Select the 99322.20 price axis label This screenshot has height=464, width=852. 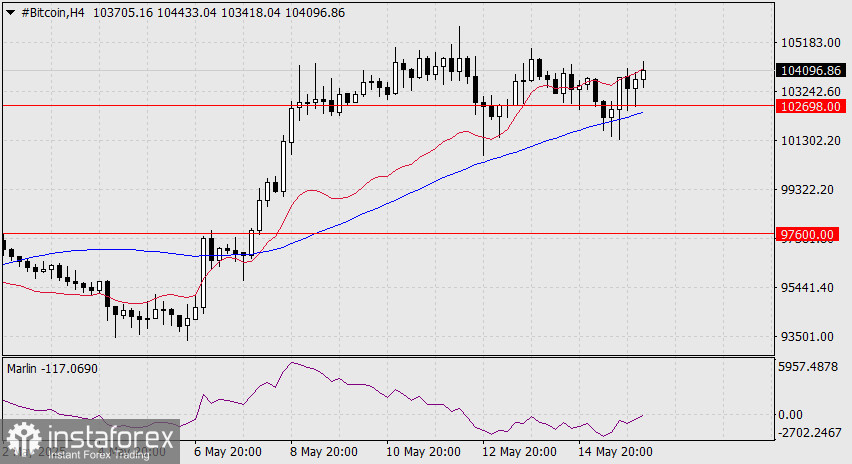pyautogui.click(x=807, y=190)
